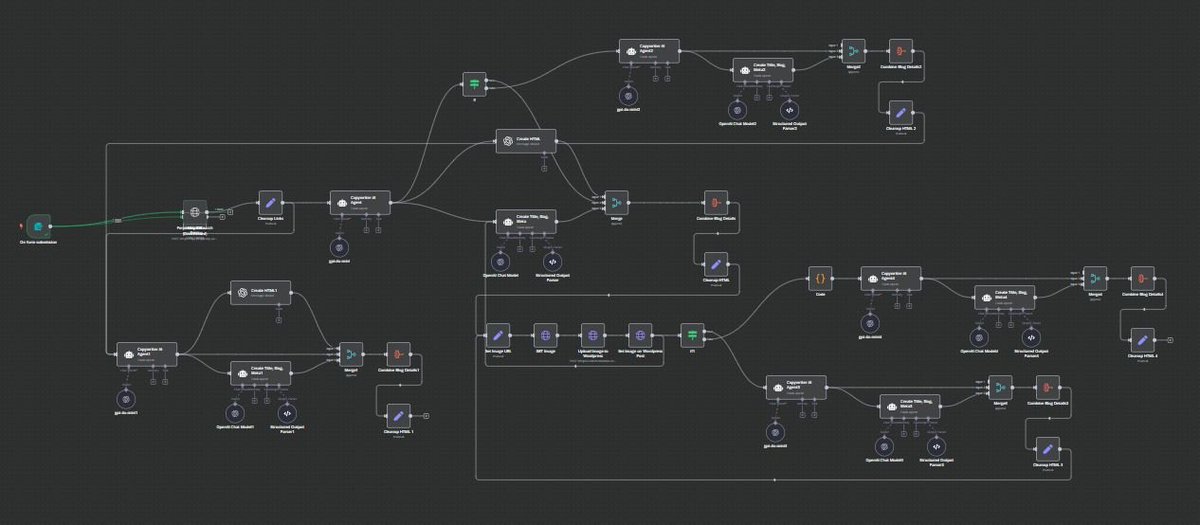Open the Cleanup HTML 4 node
The height and width of the screenshot is (525, 1200).
(x=1142, y=340)
